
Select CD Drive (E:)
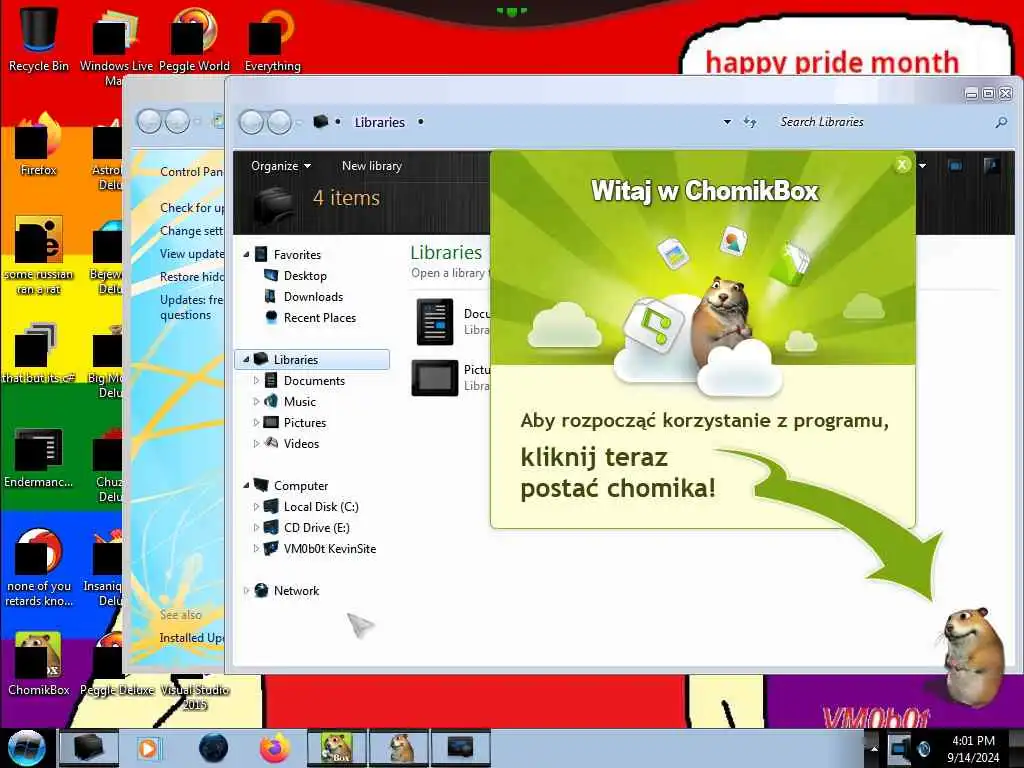point(316,528)
